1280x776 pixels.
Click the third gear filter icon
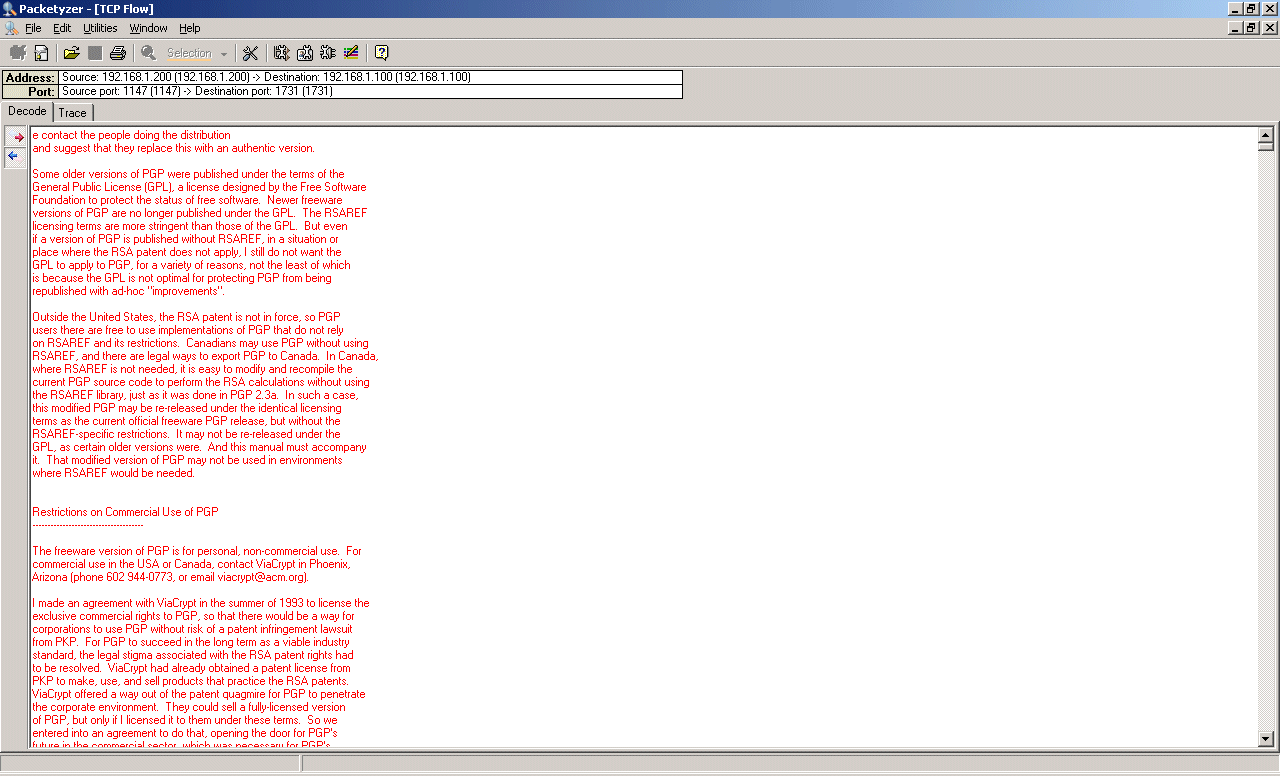pos(327,53)
